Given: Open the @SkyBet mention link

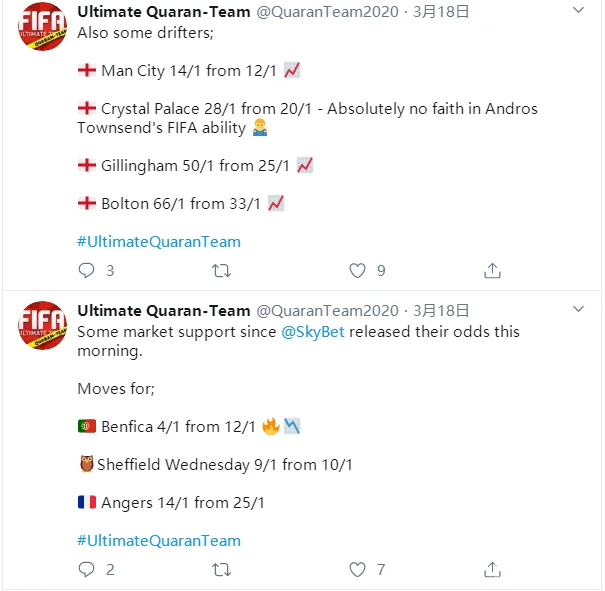Looking at the screenshot, I should click(x=313, y=331).
